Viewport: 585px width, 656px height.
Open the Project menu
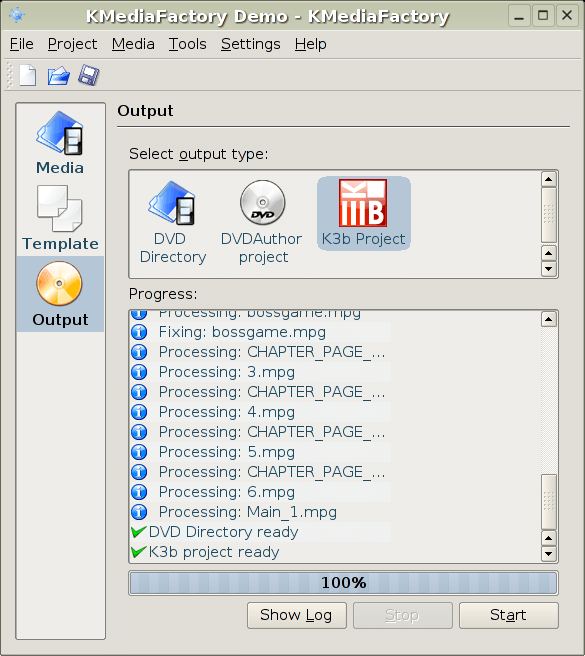pyautogui.click(x=72, y=44)
